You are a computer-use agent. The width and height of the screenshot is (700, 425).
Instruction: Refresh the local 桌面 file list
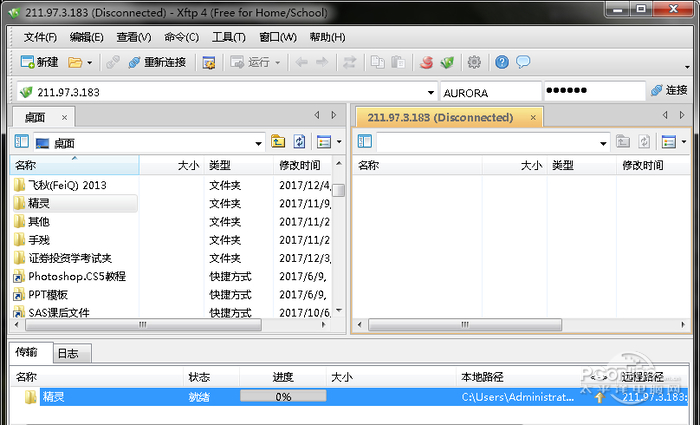pyautogui.click(x=299, y=142)
